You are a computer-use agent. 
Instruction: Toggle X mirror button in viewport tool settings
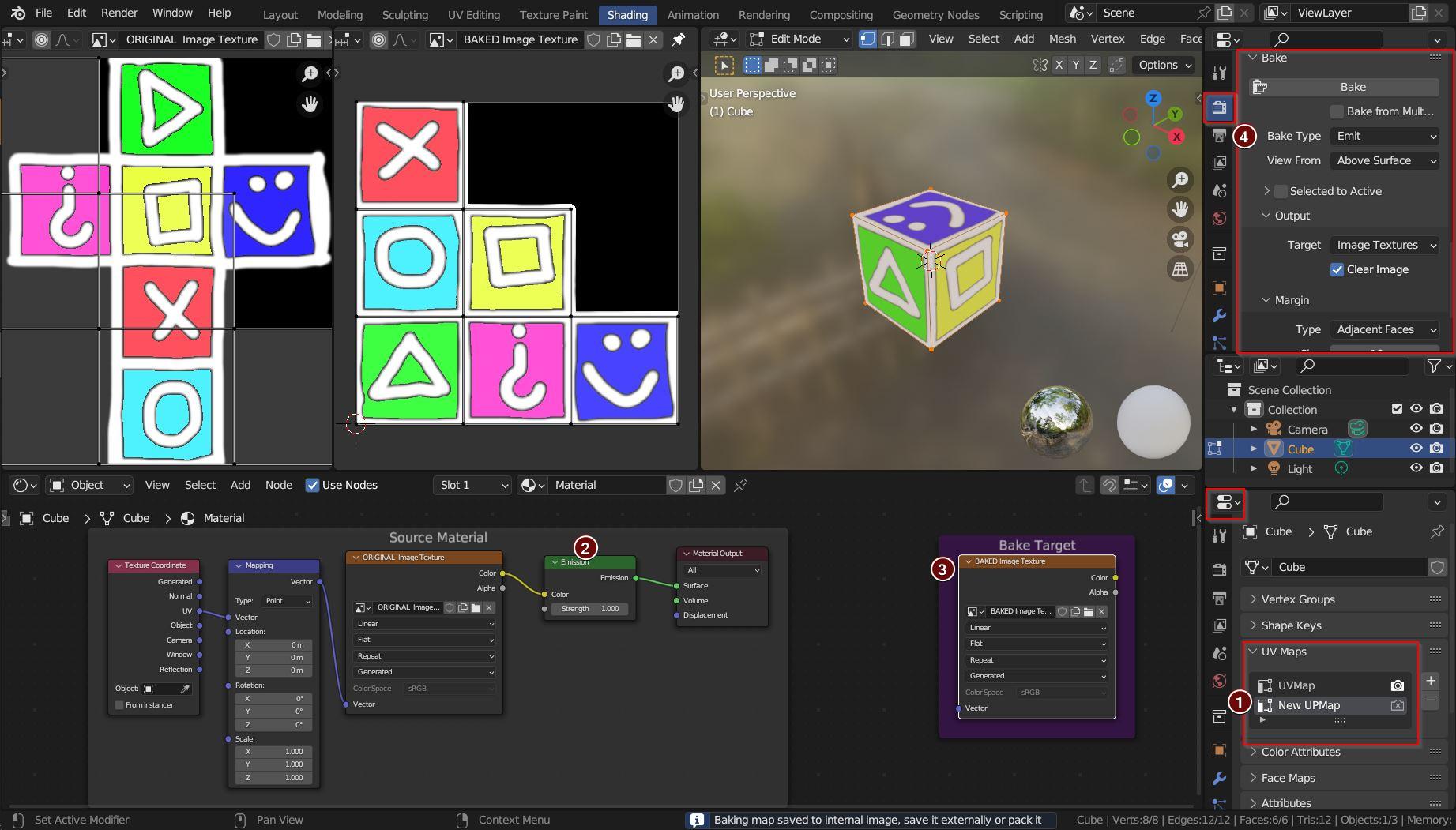tap(1059, 66)
